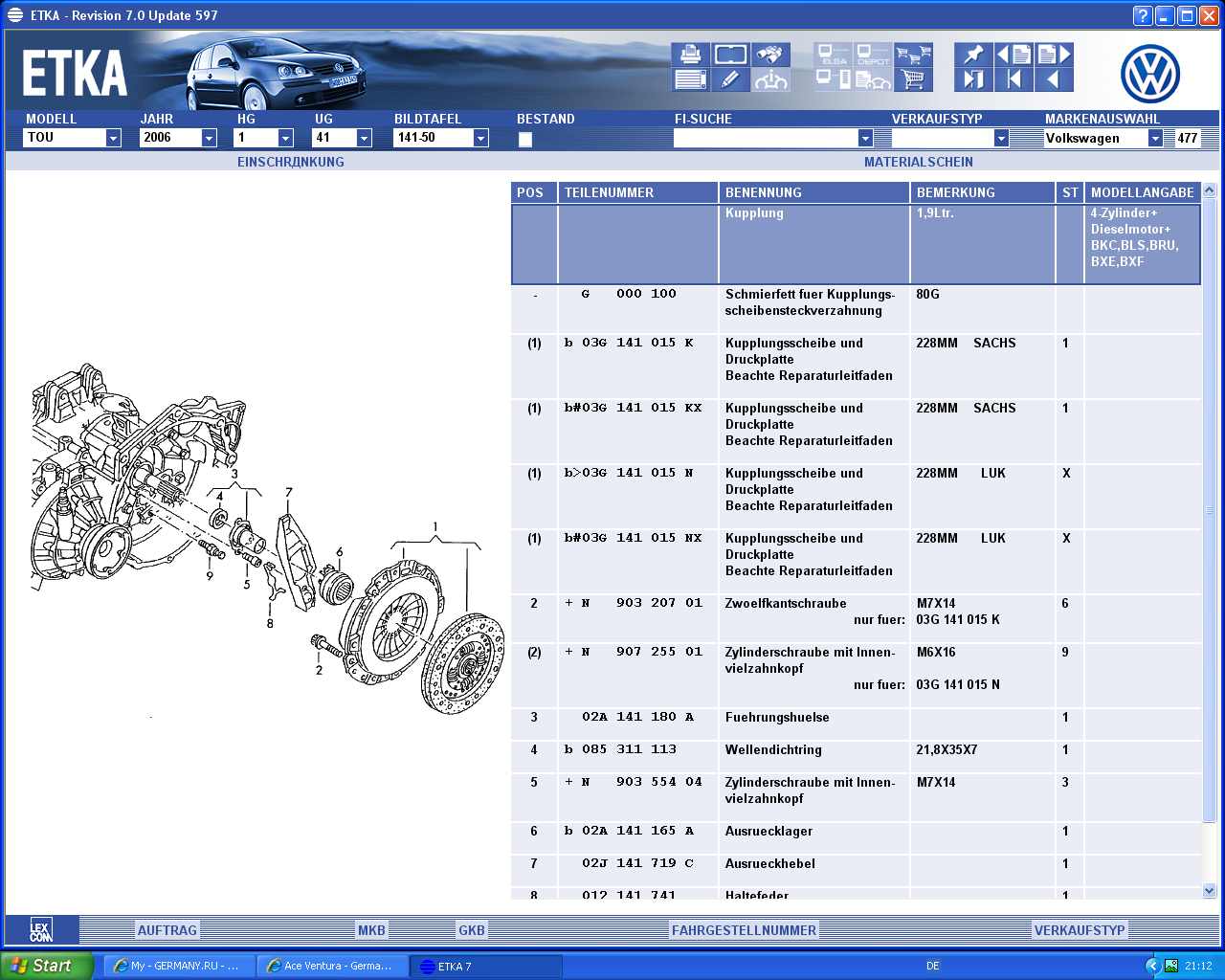Screen dimensions: 1225x980
Task: Click the pushpin icon
Action: coord(973,55)
